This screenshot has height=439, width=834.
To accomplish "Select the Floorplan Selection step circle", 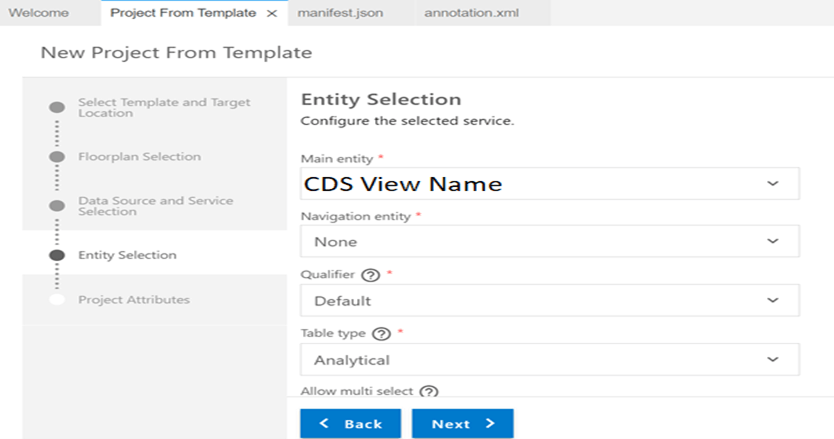I will pos(57,157).
